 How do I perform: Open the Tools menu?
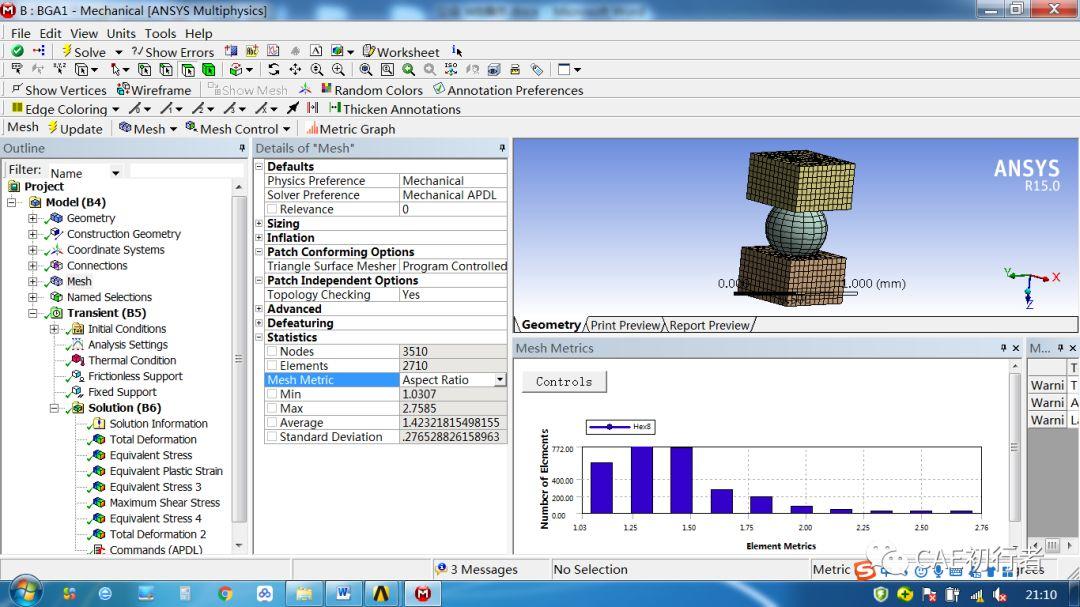pyautogui.click(x=160, y=33)
